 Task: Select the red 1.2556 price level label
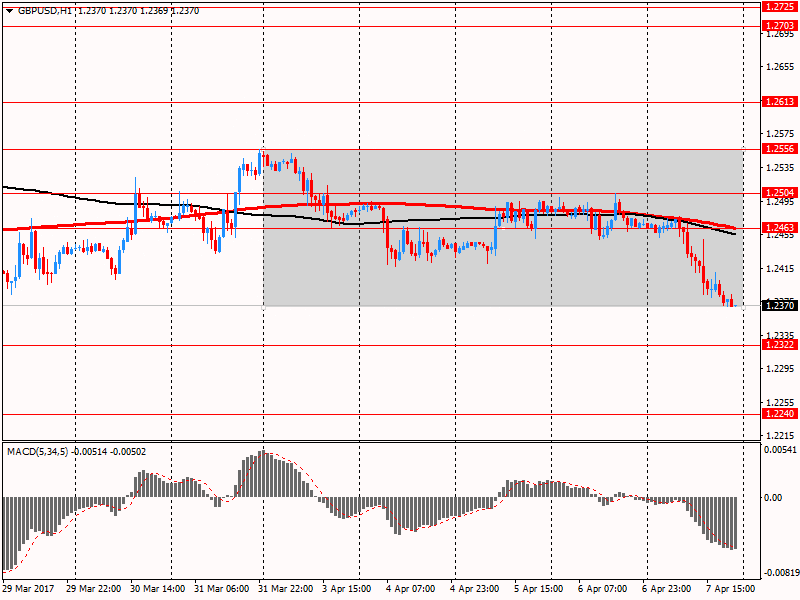click(780, 148)
